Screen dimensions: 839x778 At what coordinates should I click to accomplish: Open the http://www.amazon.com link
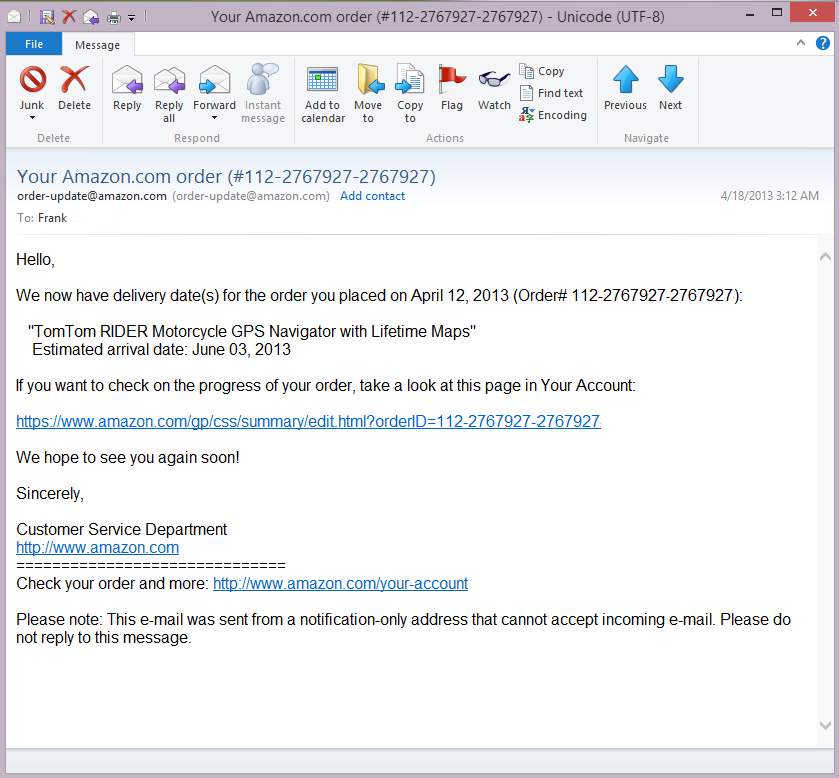click(x=97, y=547)
